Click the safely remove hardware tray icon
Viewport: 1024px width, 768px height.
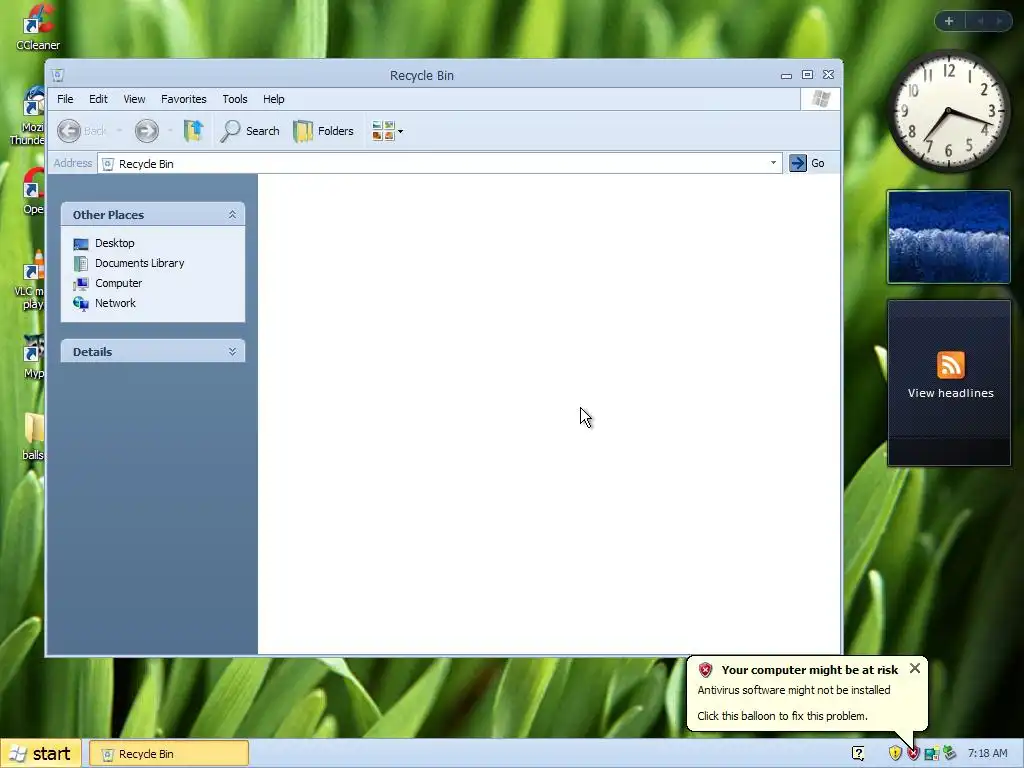coord(950,754)
